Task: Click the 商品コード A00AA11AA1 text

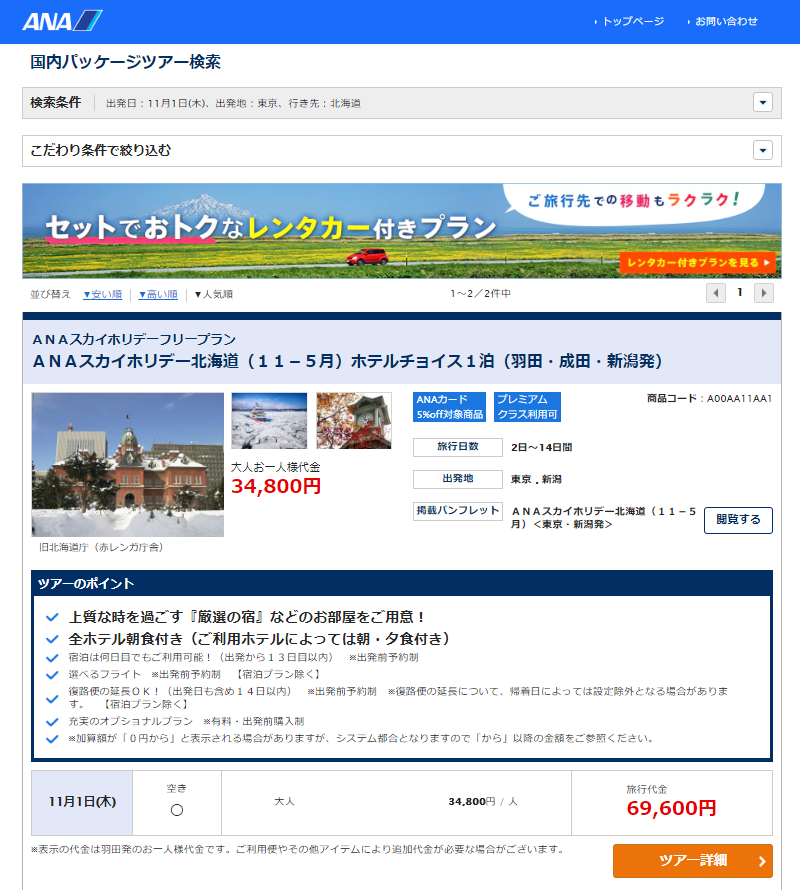Action: click(709, 398)
